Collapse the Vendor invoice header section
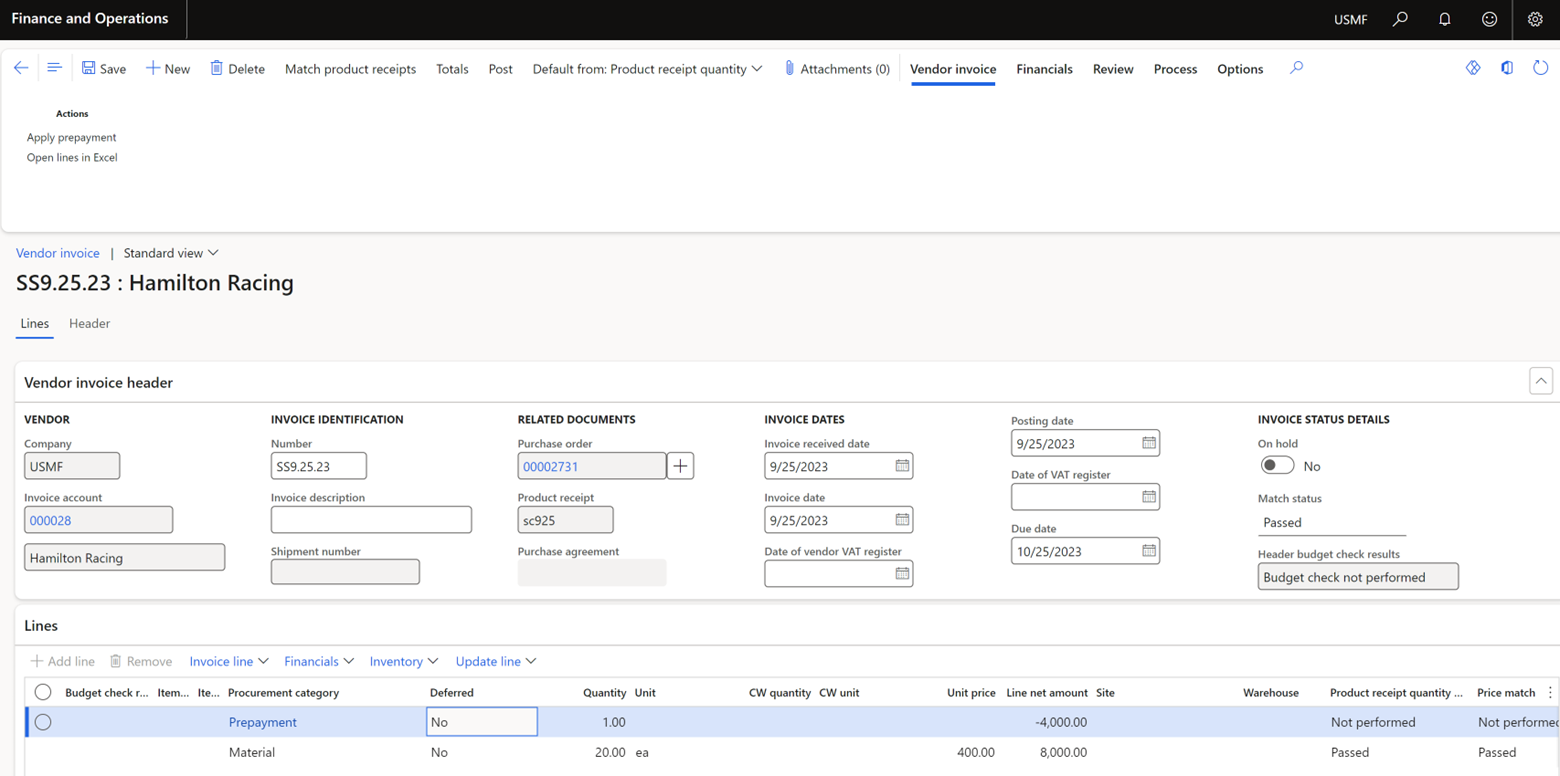Viewport: 1560px width, 776px height. coord(1540,381)
